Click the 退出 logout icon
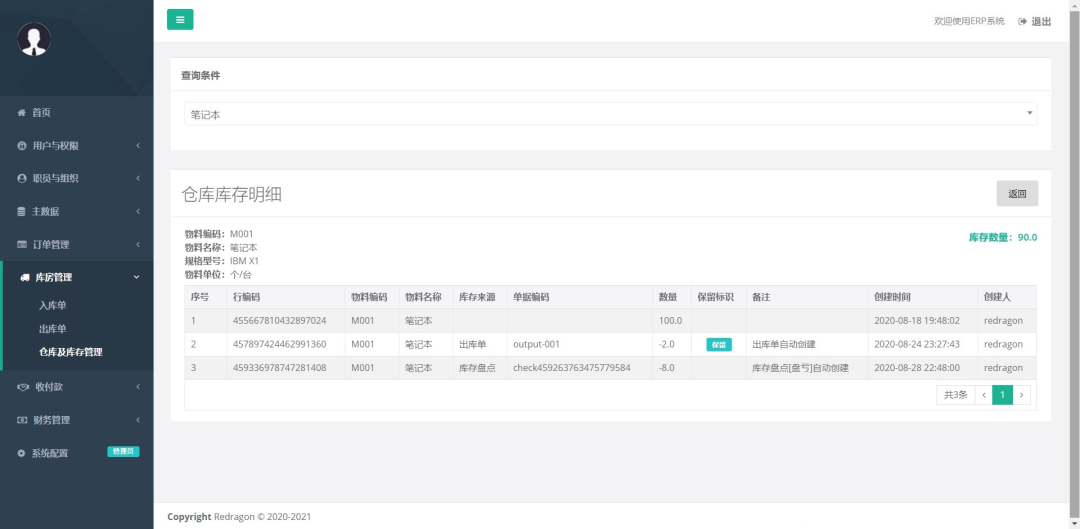This screenshot has height=529, width=1080. pyautogui.click(x=1023, y=21)
